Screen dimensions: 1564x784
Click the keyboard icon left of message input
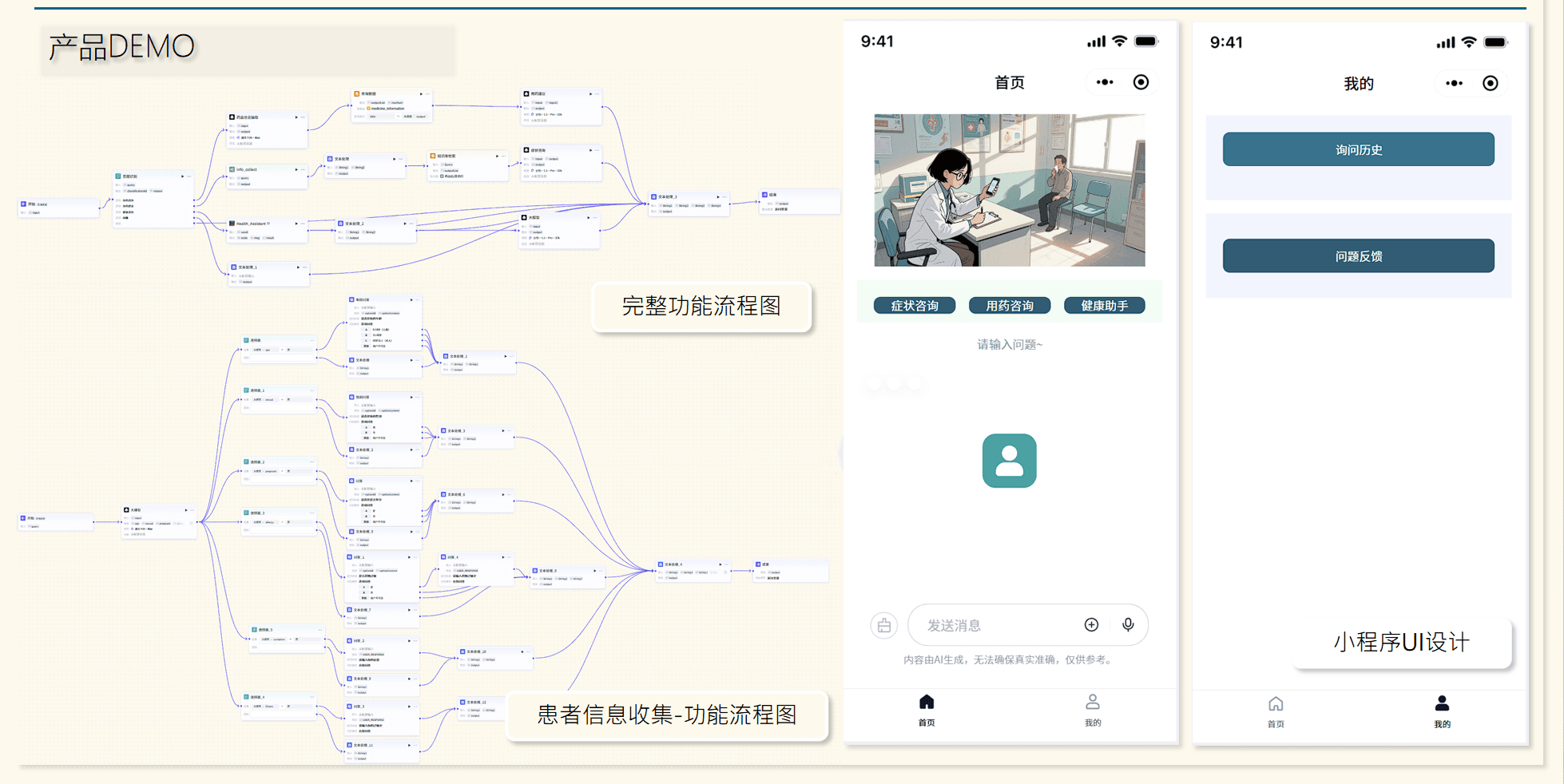[883, 625]
